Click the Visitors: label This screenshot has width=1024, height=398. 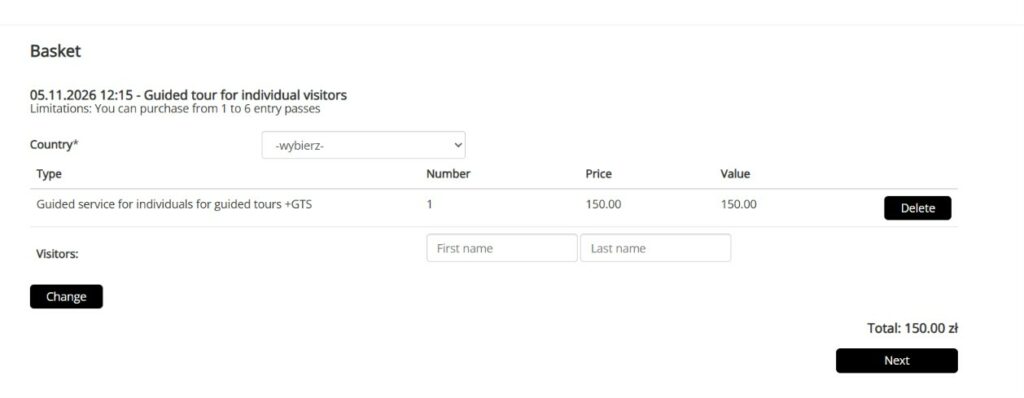[57, 254]
